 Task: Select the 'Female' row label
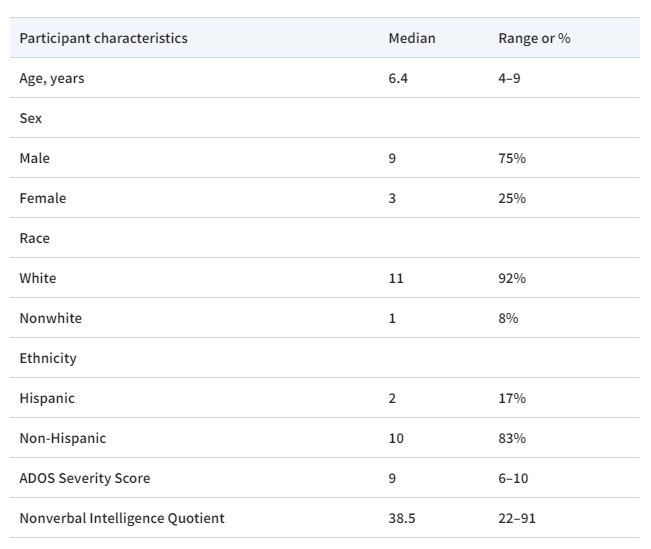point(42,198)
